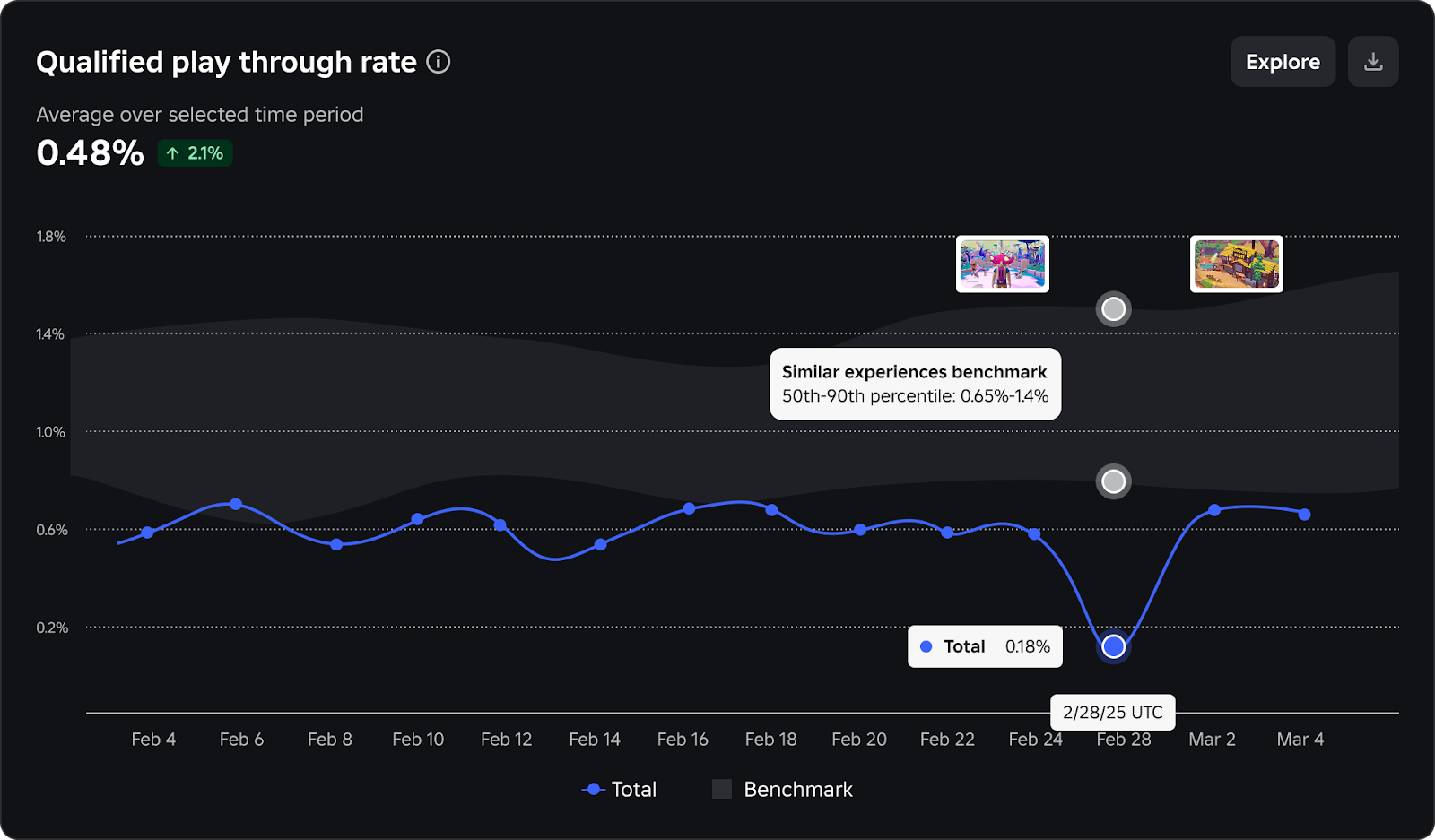Select the Feb 16 data point
Screen dimensions: 1435x840
(x=689, y=508)
